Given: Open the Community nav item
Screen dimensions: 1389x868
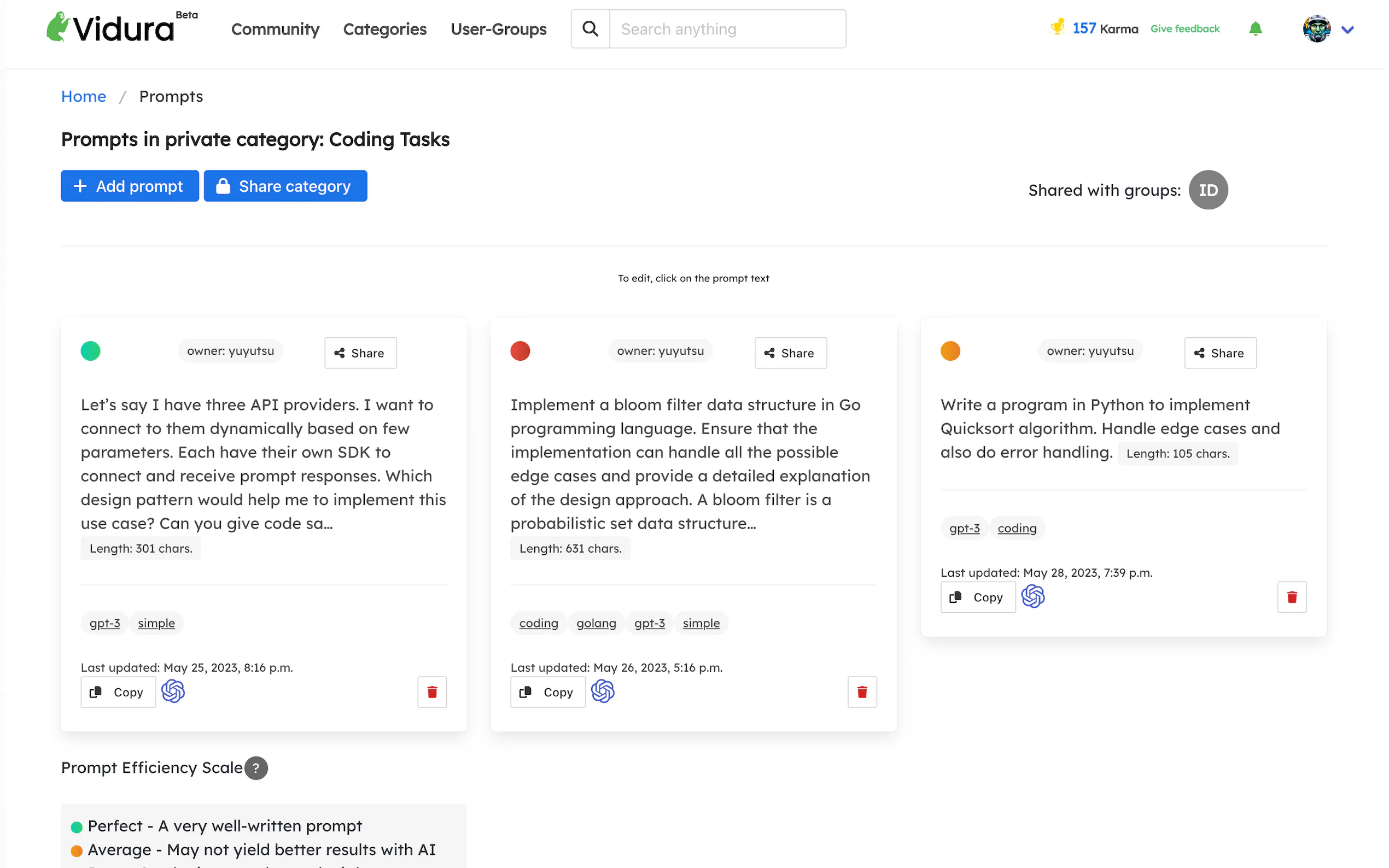Looking at the screenshot, I should click(275, 29).
